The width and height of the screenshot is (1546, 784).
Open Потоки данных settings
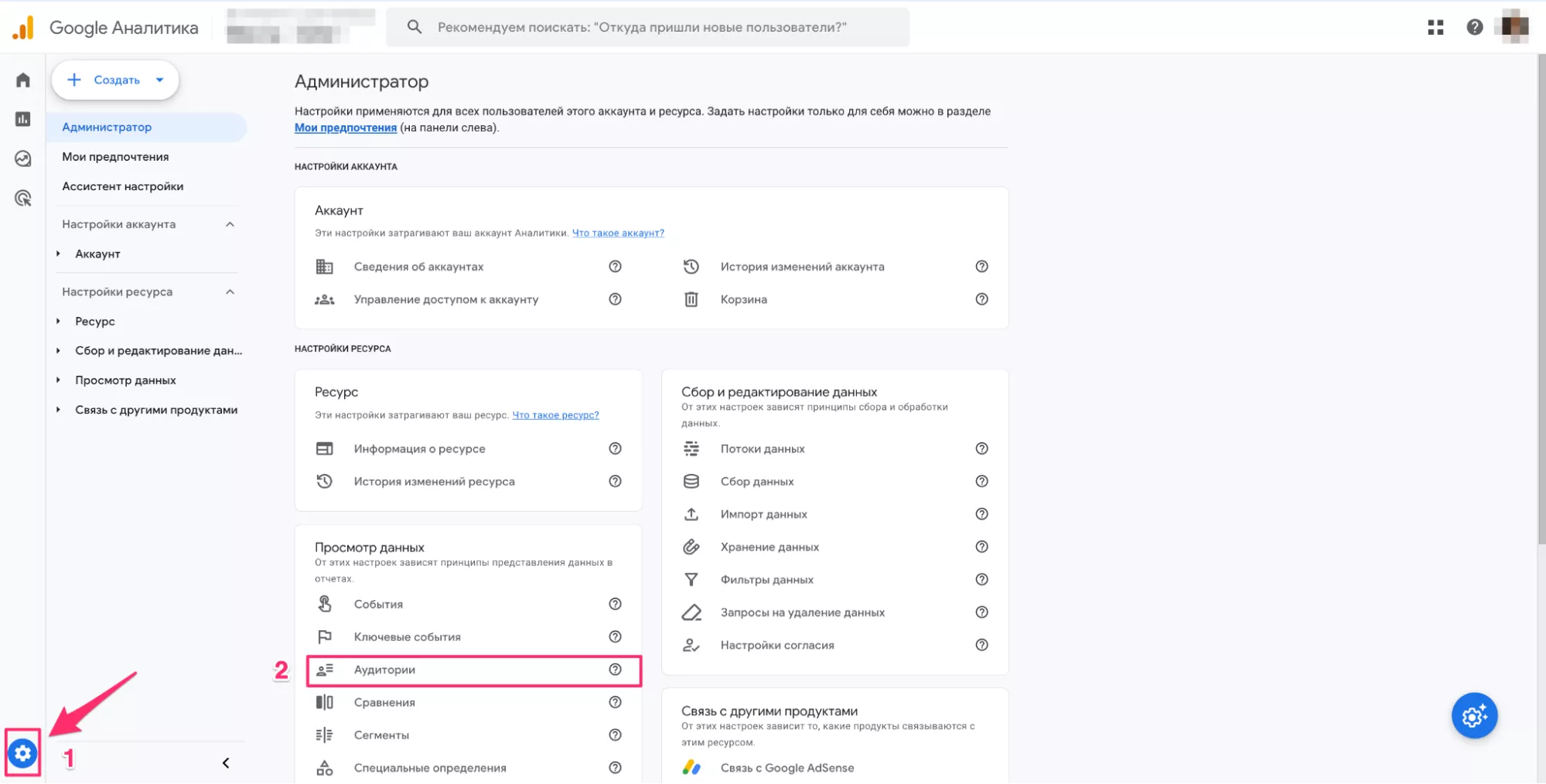coord(763,448)
